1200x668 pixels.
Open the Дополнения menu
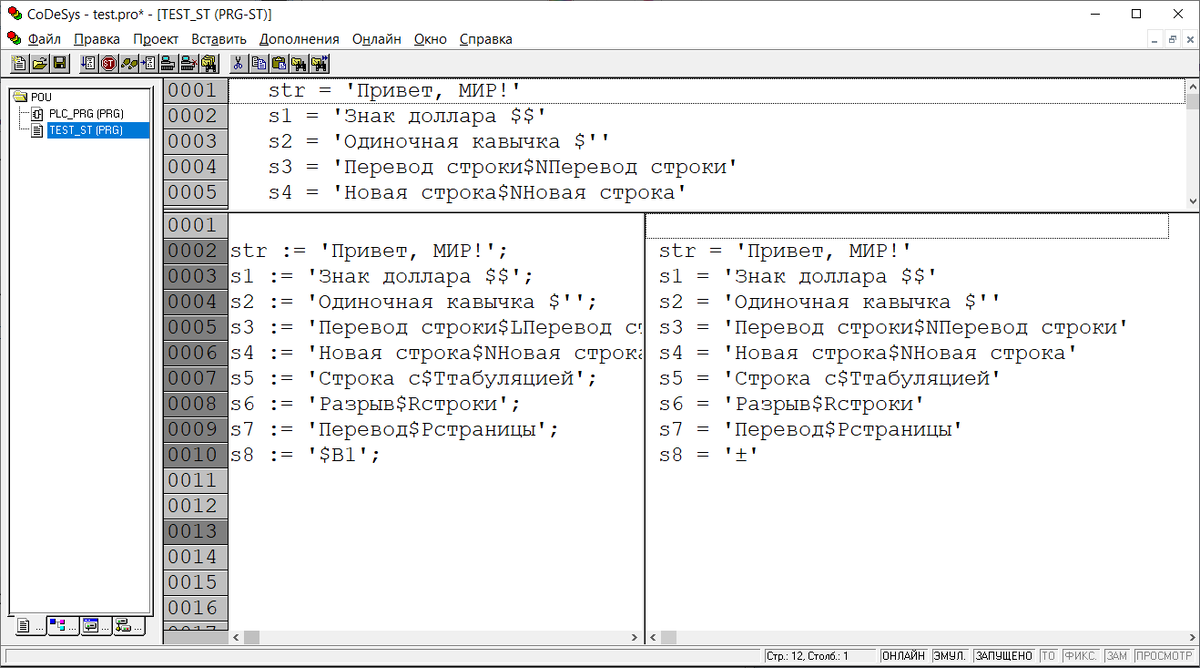click(x=299, y=39)
